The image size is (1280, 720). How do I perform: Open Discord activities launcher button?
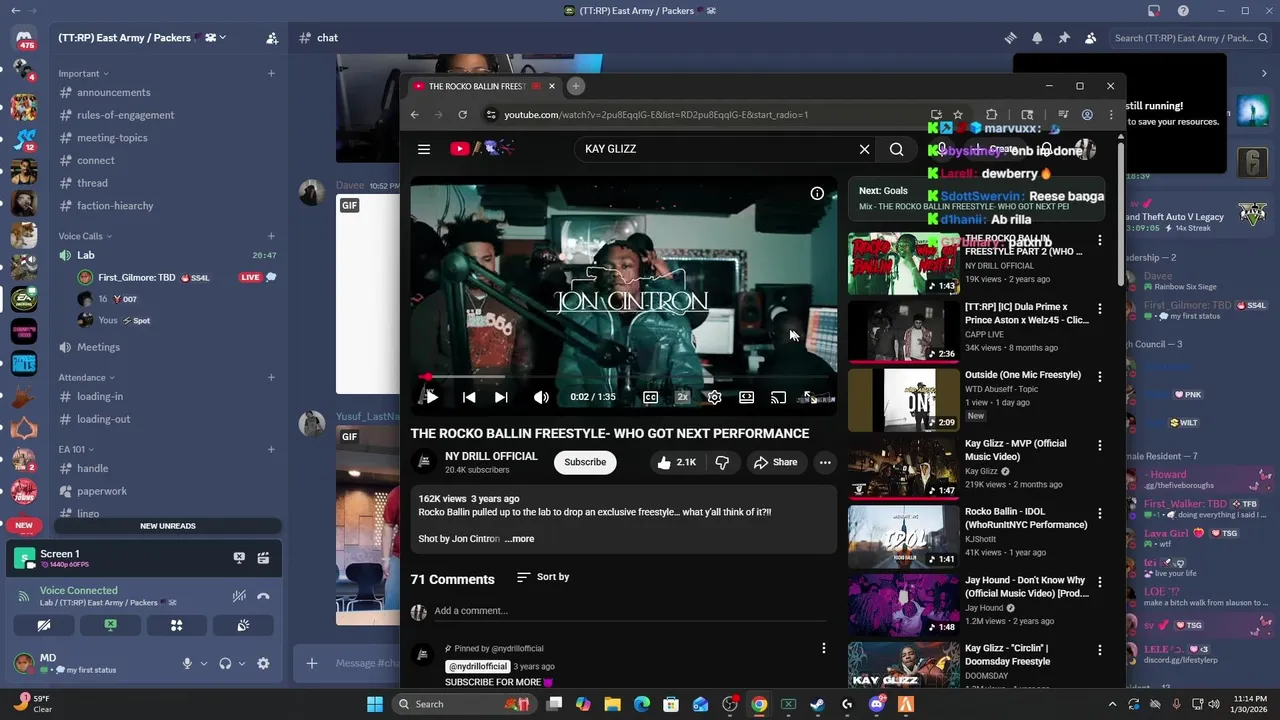176,625
